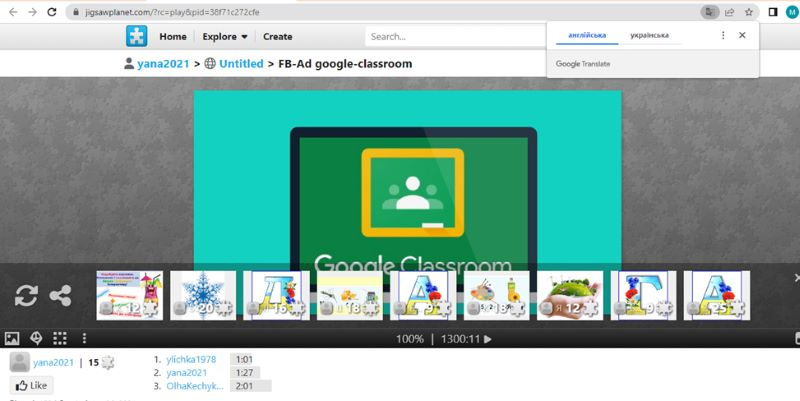Arrange pieces with the grid icon
This screenshot has width=800, height=401.
(x=60, y=338)
